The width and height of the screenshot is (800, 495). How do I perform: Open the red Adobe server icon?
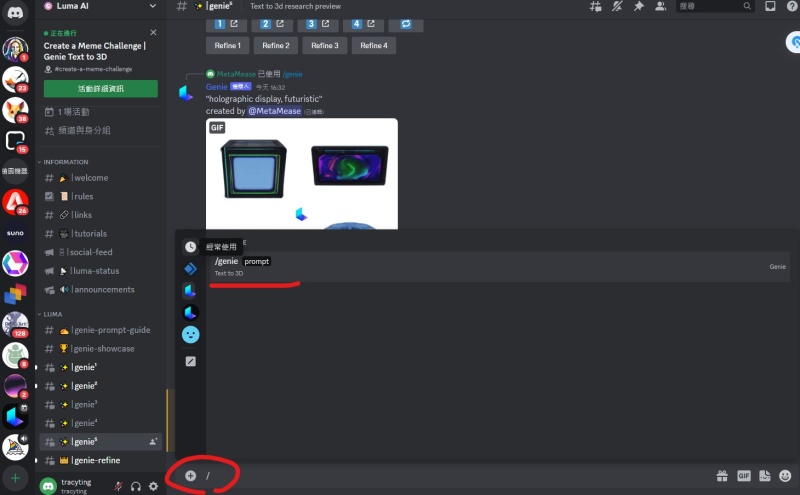click(15, 202)
